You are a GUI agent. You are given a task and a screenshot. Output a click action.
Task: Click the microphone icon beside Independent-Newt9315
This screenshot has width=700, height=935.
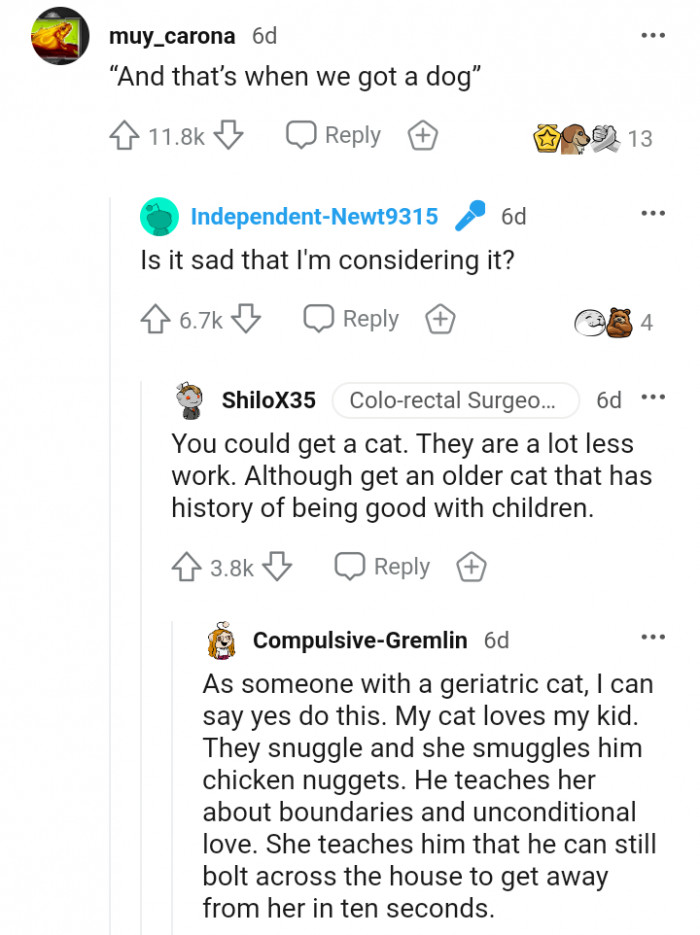point(472,213)
